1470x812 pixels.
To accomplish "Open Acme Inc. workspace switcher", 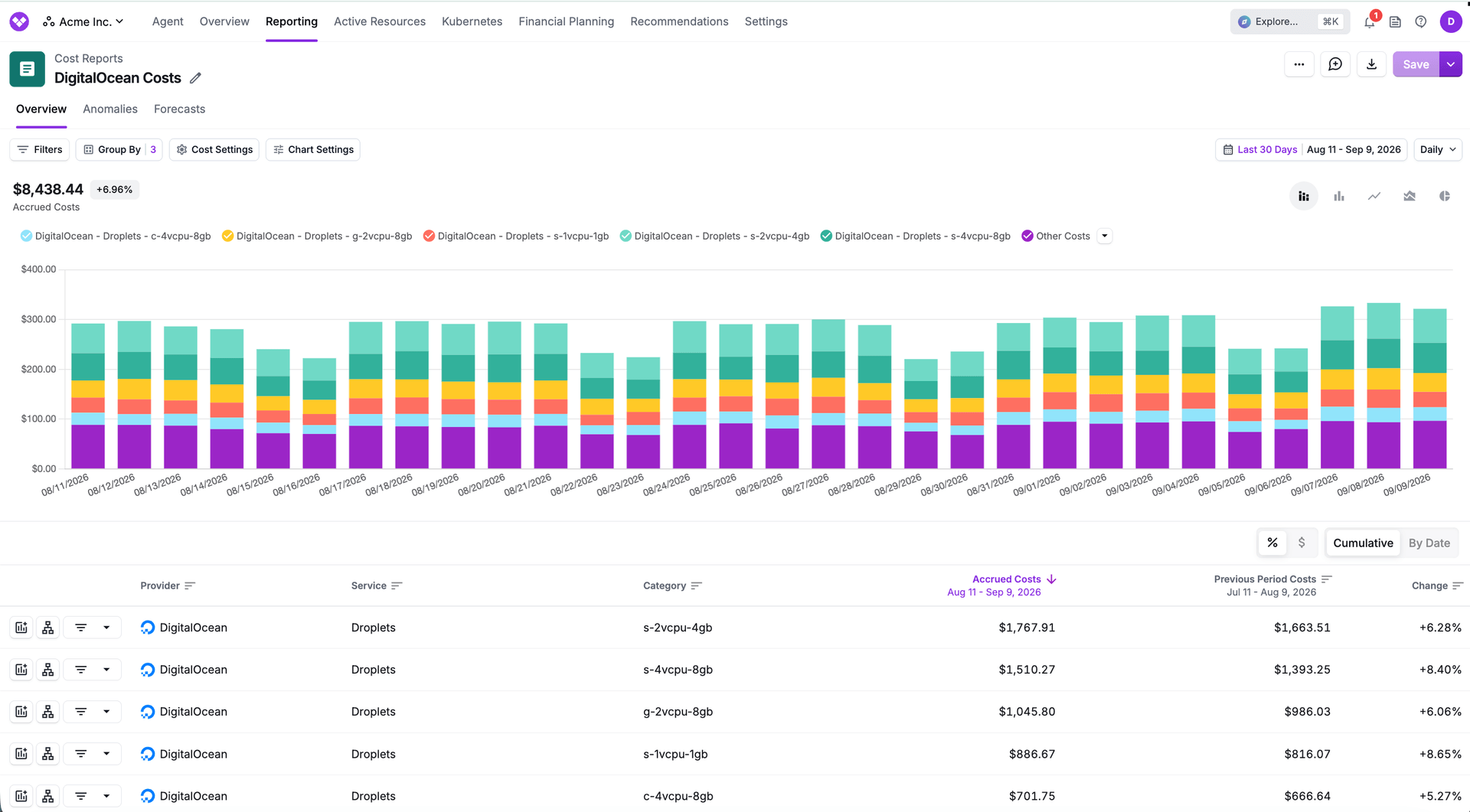I will pyautogui.click(x=83, y=21).
